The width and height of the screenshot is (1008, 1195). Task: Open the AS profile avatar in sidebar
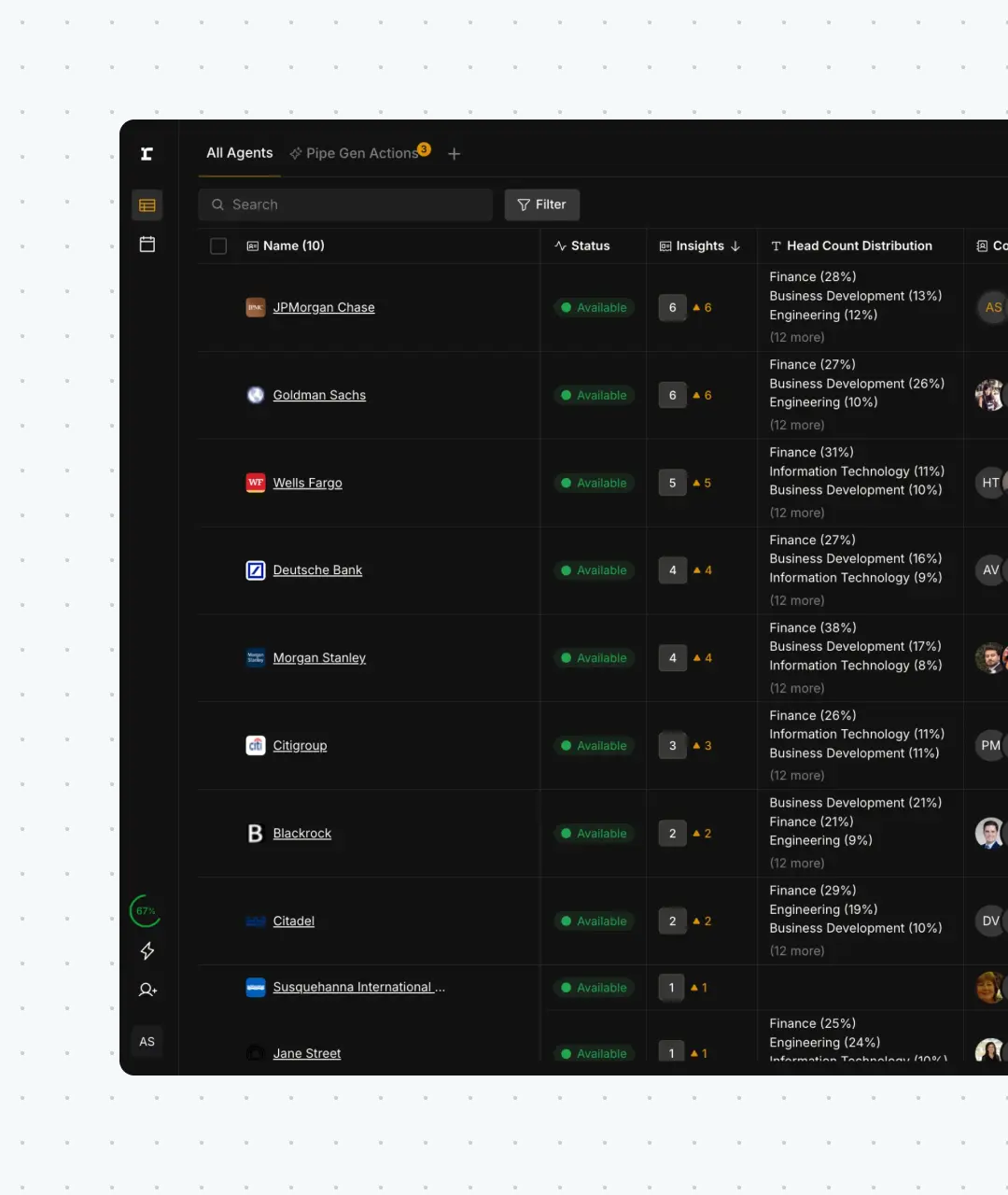pos(147,1042)
